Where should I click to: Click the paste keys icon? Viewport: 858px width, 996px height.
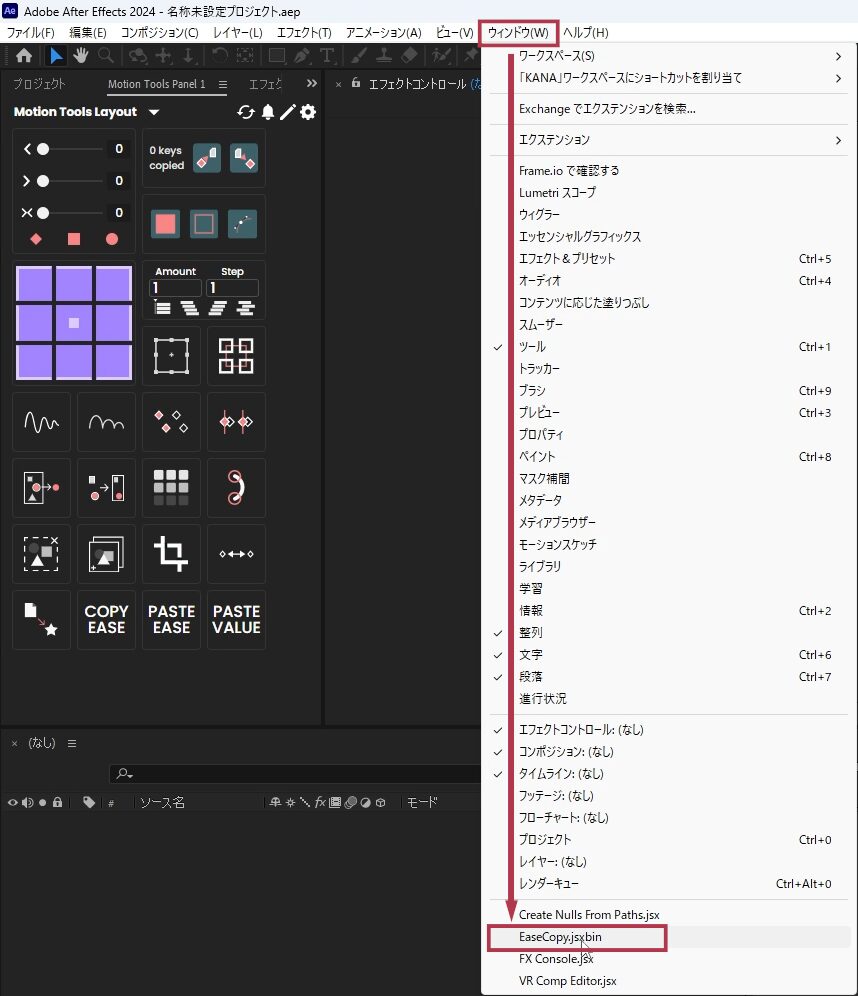(x=244, y=158)
